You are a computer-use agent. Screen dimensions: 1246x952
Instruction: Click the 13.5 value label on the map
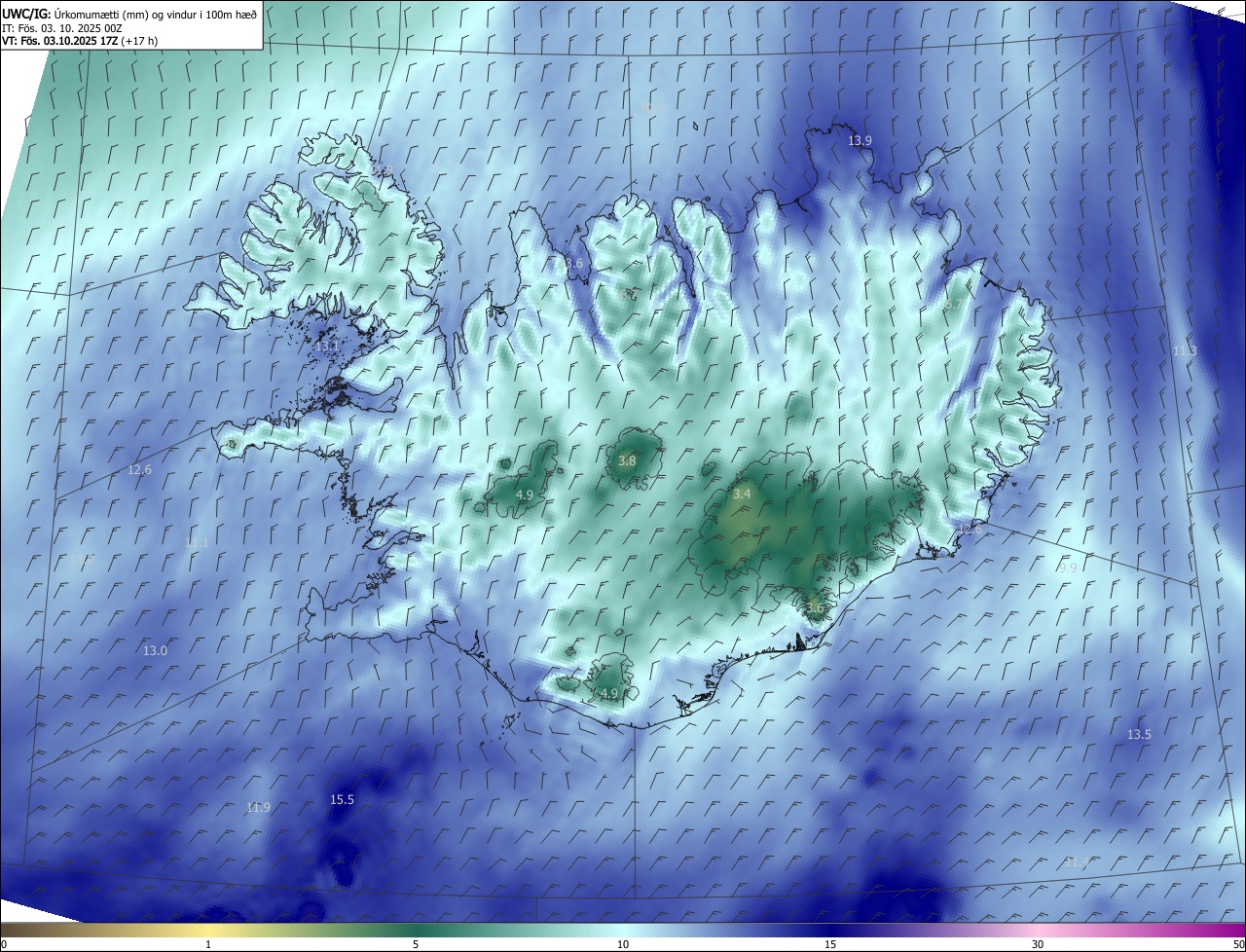(x=1139, y=734)
